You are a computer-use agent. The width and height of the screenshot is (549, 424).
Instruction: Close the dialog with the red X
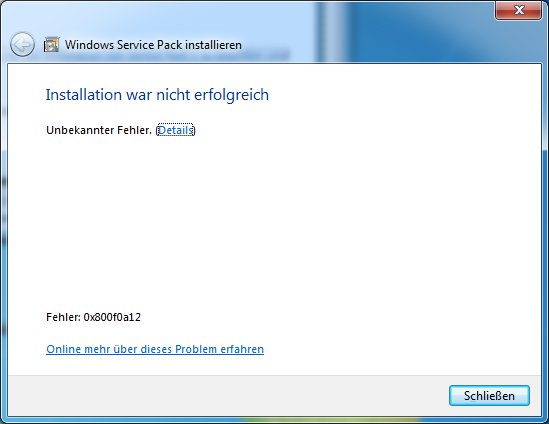tap(519, 10)
